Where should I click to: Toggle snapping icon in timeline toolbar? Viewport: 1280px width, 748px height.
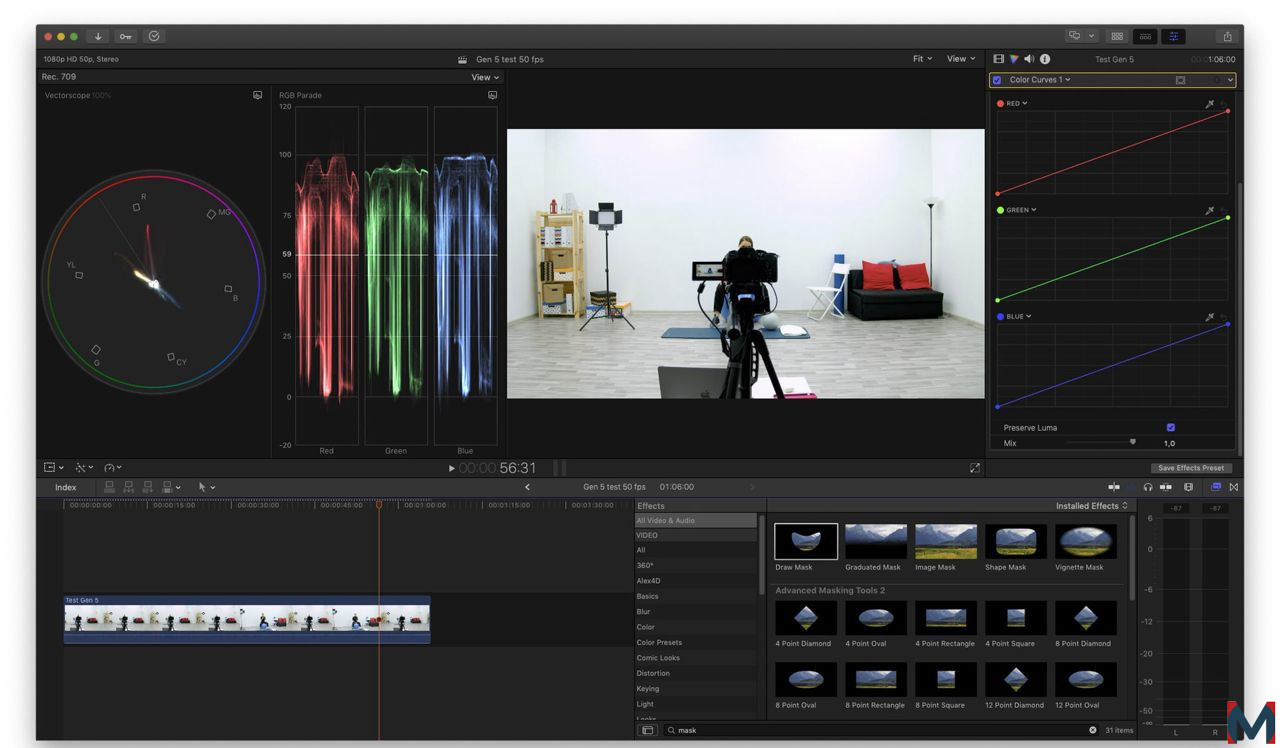(x=1165, y=487)
